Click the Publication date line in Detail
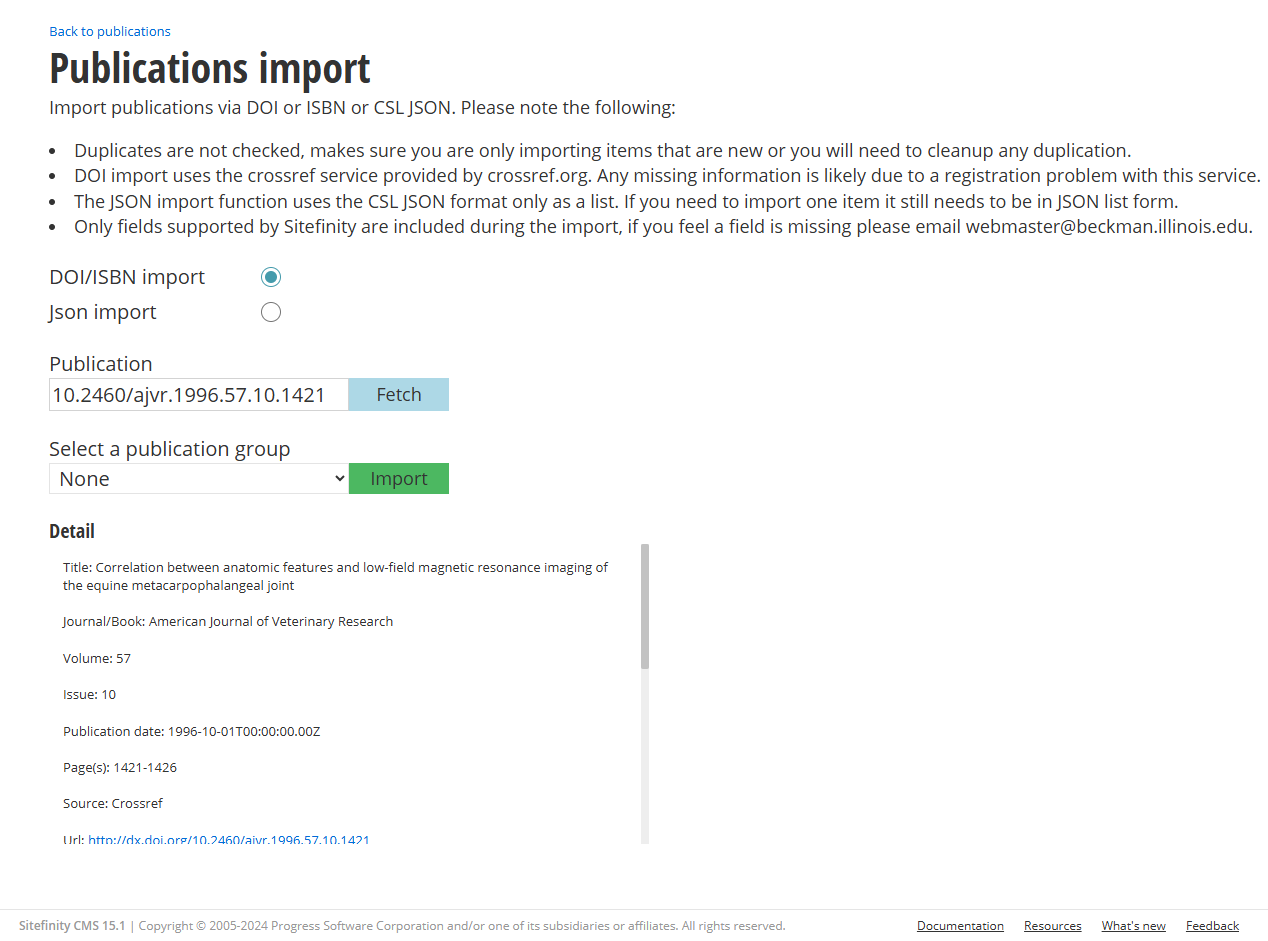Viewport: 1268px width, 941px height. point(191,731)
